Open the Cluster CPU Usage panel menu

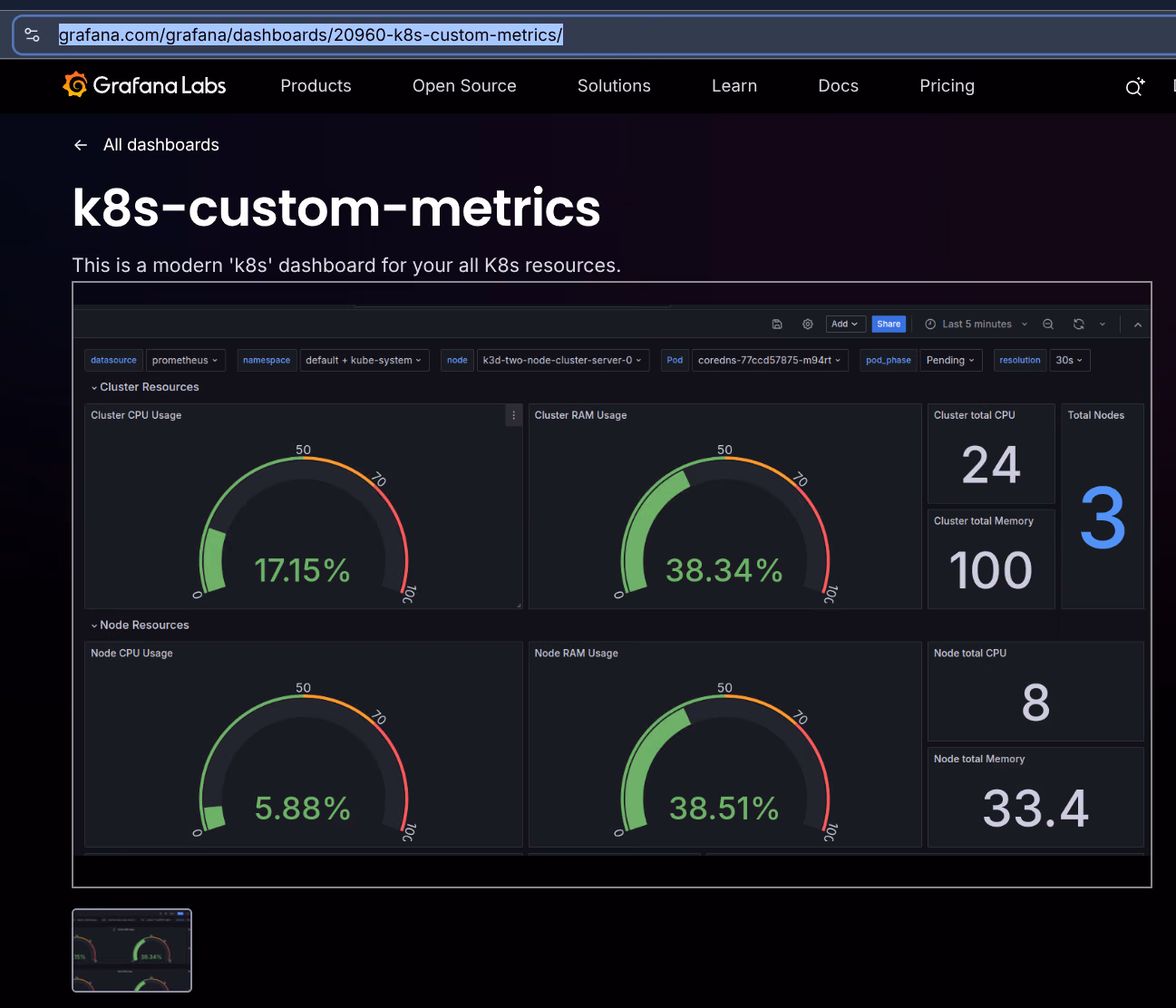(x=513, y=415)
